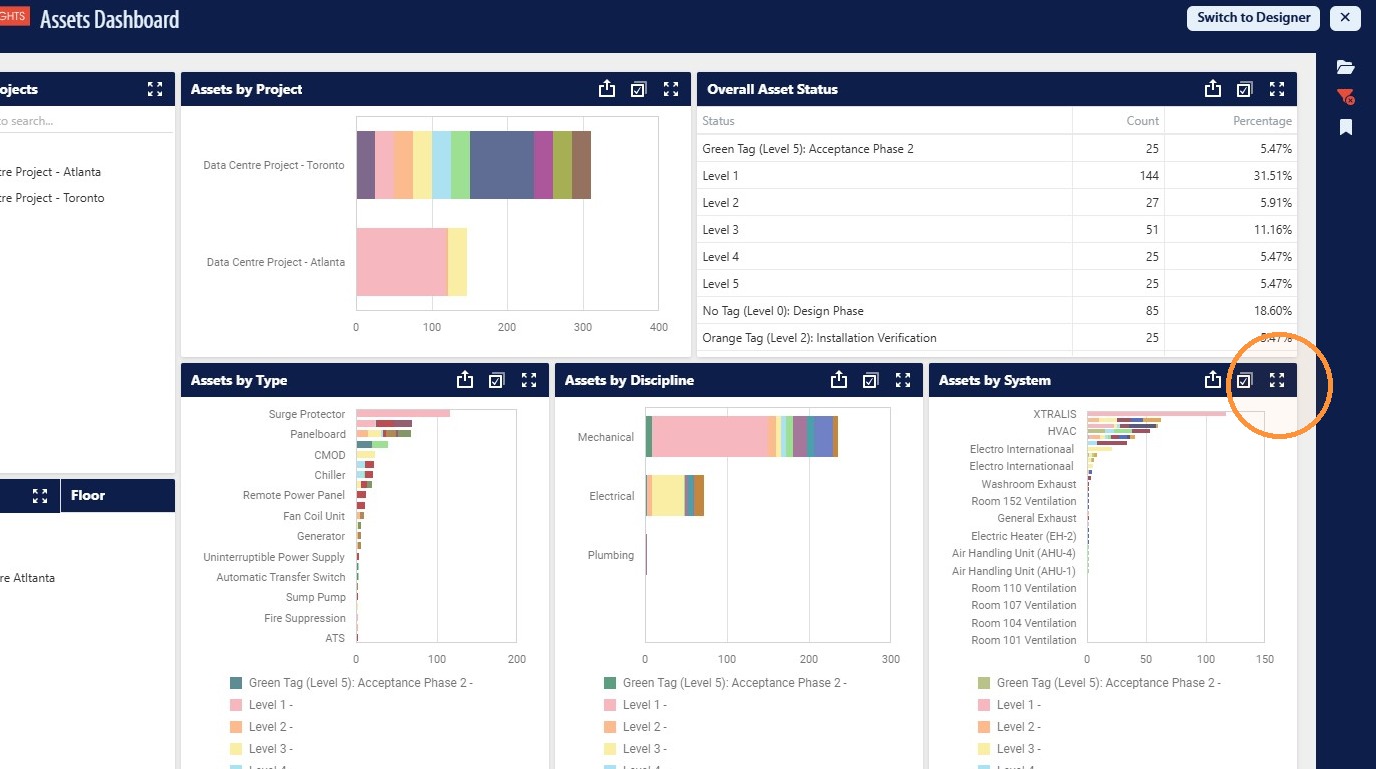Open the folder icon in right sidebar
This screenshot has width=1376, height=769.
pos(1346,67)
